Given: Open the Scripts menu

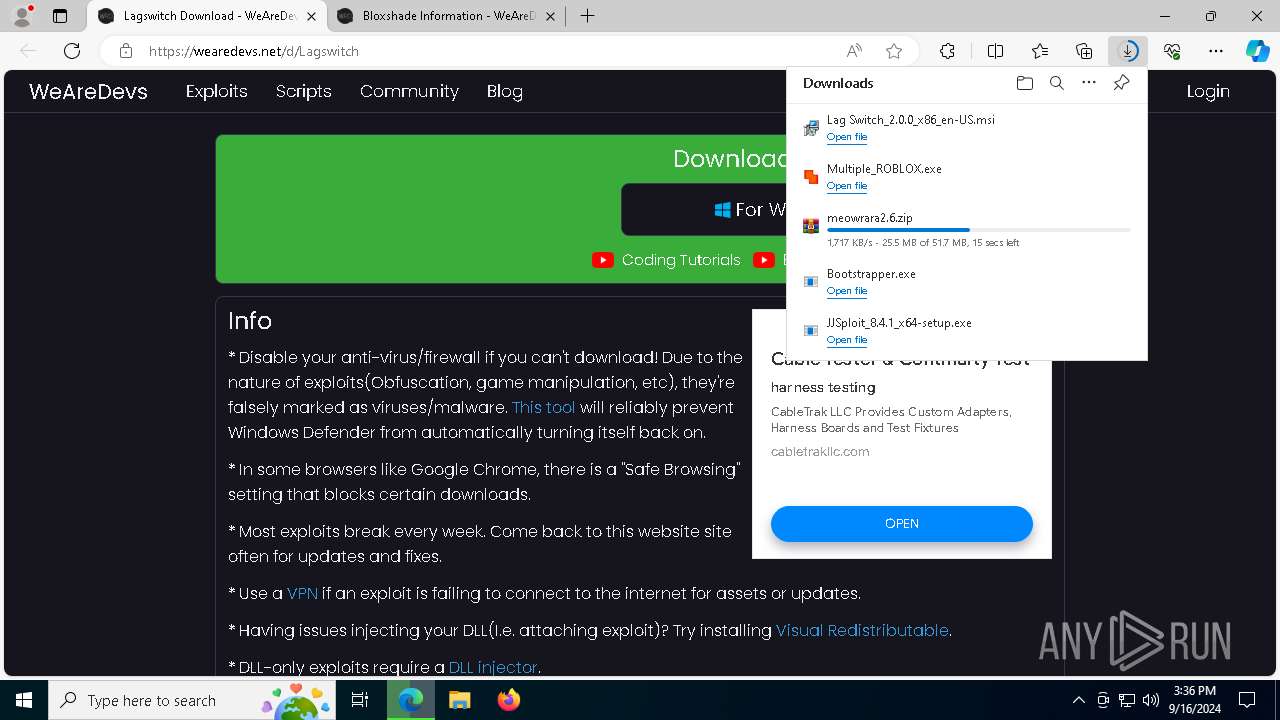Looking at the screenshot, I should pos(304,91).
